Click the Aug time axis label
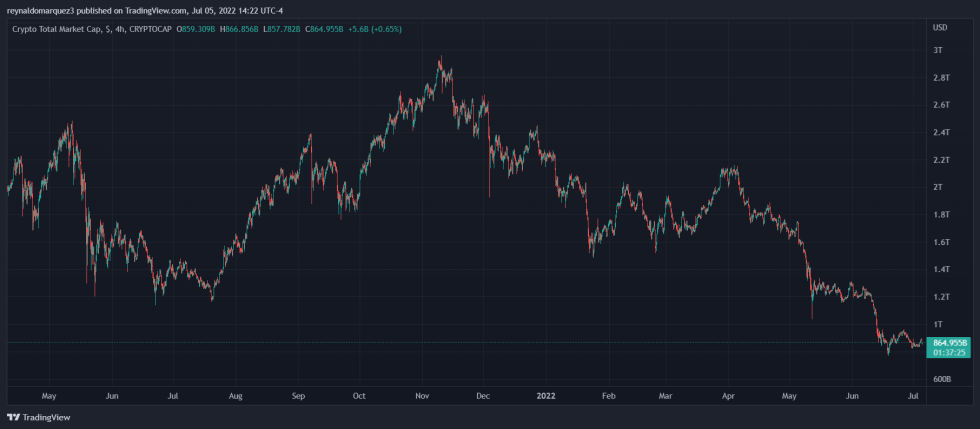980x429 pixels. coord(236,396)
